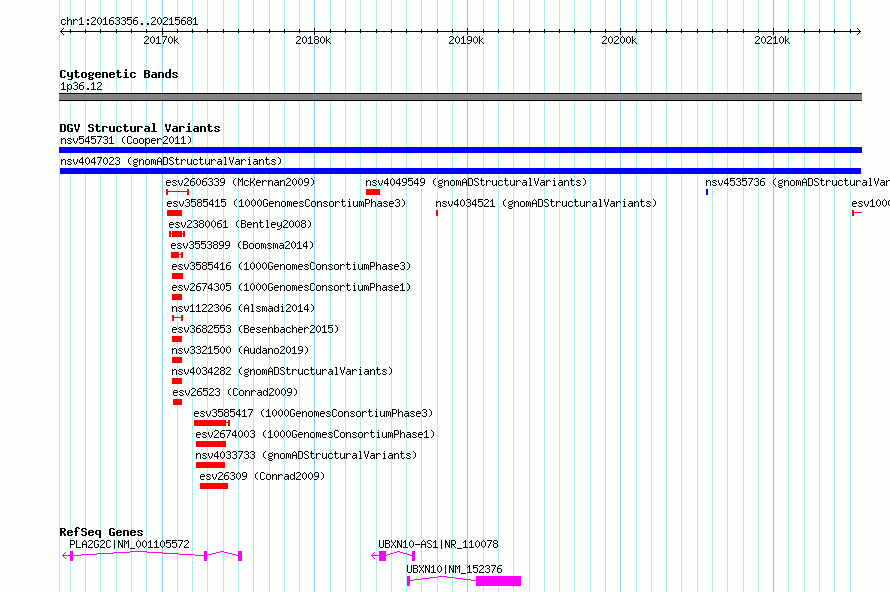
Task: Open UBXN10|NM_152376 gene label
Action: click(454, 569)
